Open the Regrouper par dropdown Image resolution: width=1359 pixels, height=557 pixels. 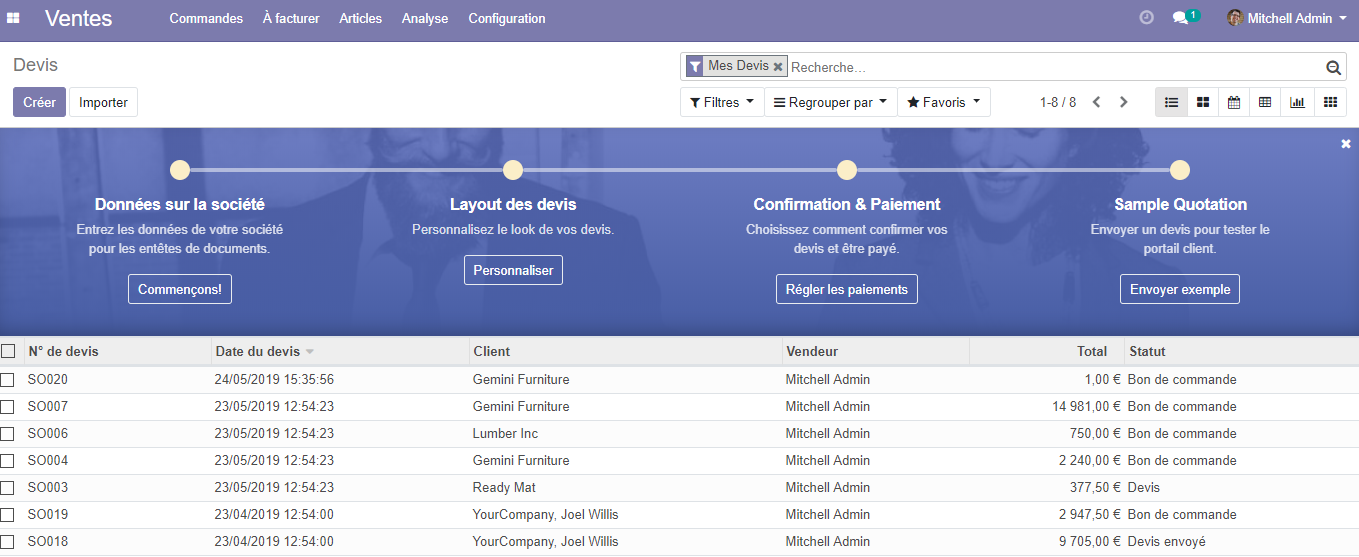[x=829, y=102]
